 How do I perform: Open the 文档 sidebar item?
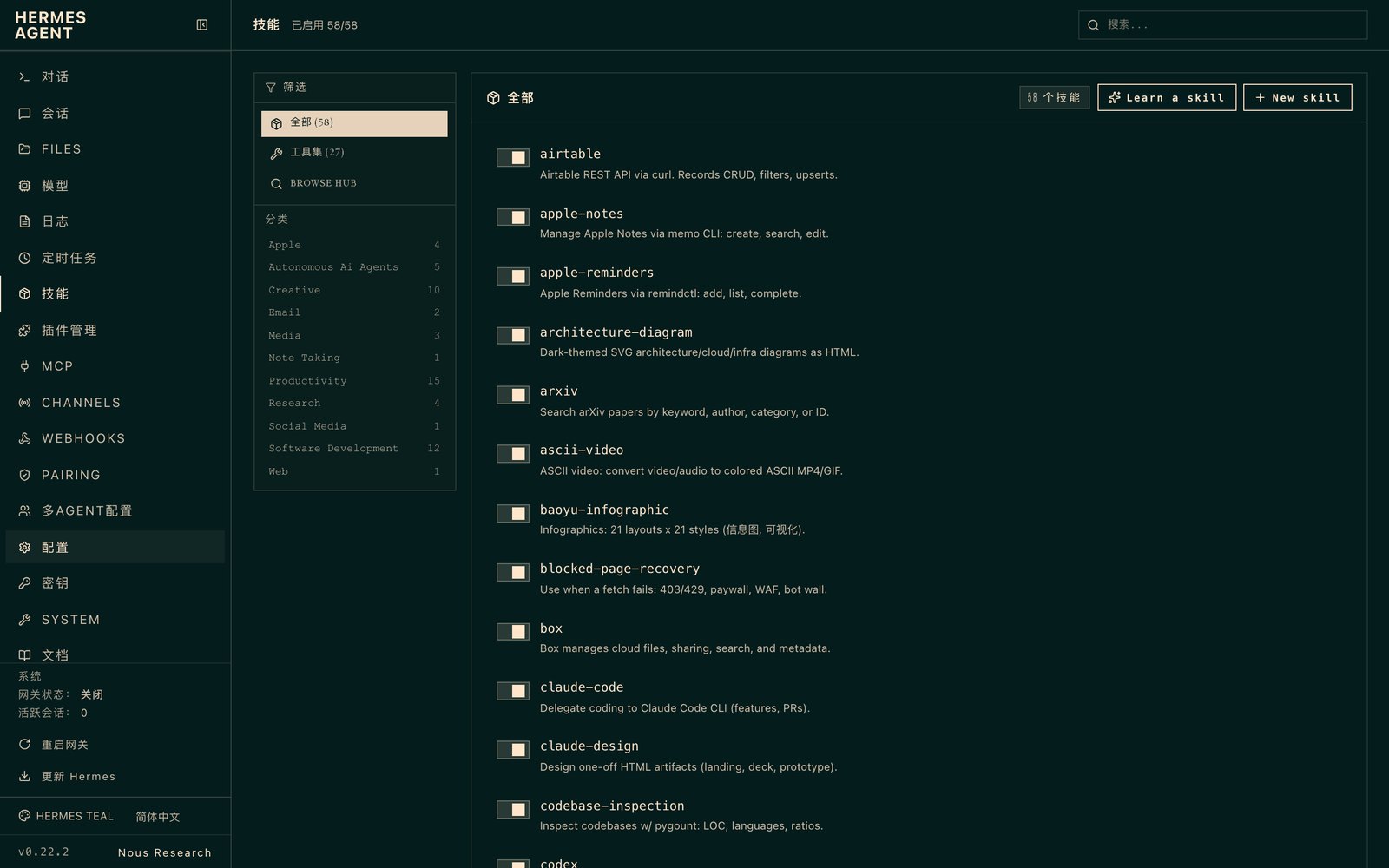coord(115,655)
